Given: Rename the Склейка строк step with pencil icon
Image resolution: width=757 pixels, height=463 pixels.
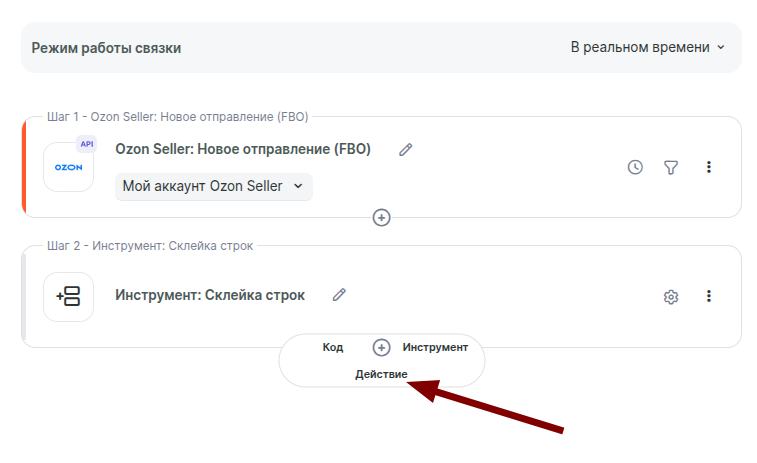Looking at the screenshot, I should (339, 295).
